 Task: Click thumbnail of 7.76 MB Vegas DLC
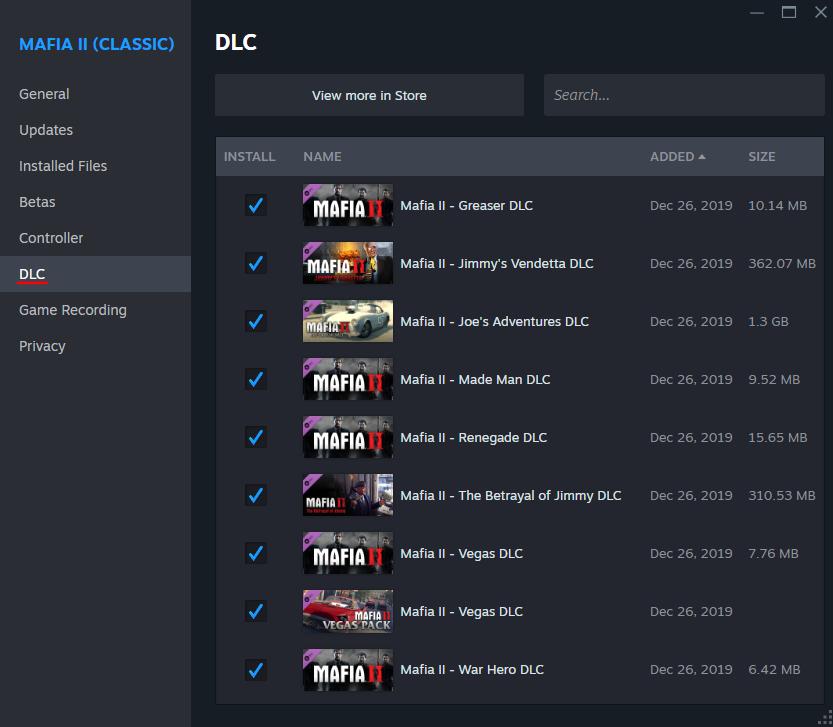pyautogui.click(x=348, y=553)
